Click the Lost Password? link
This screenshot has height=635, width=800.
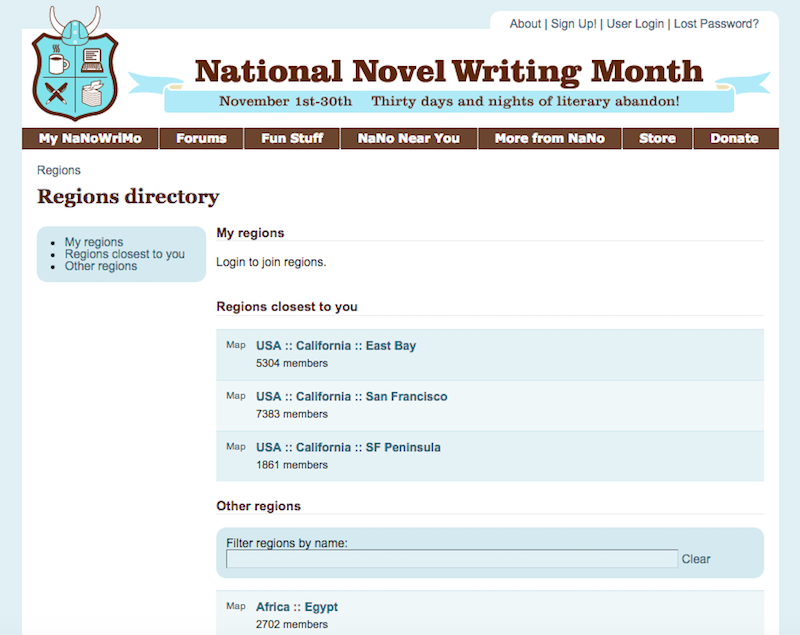coord(716,24)
